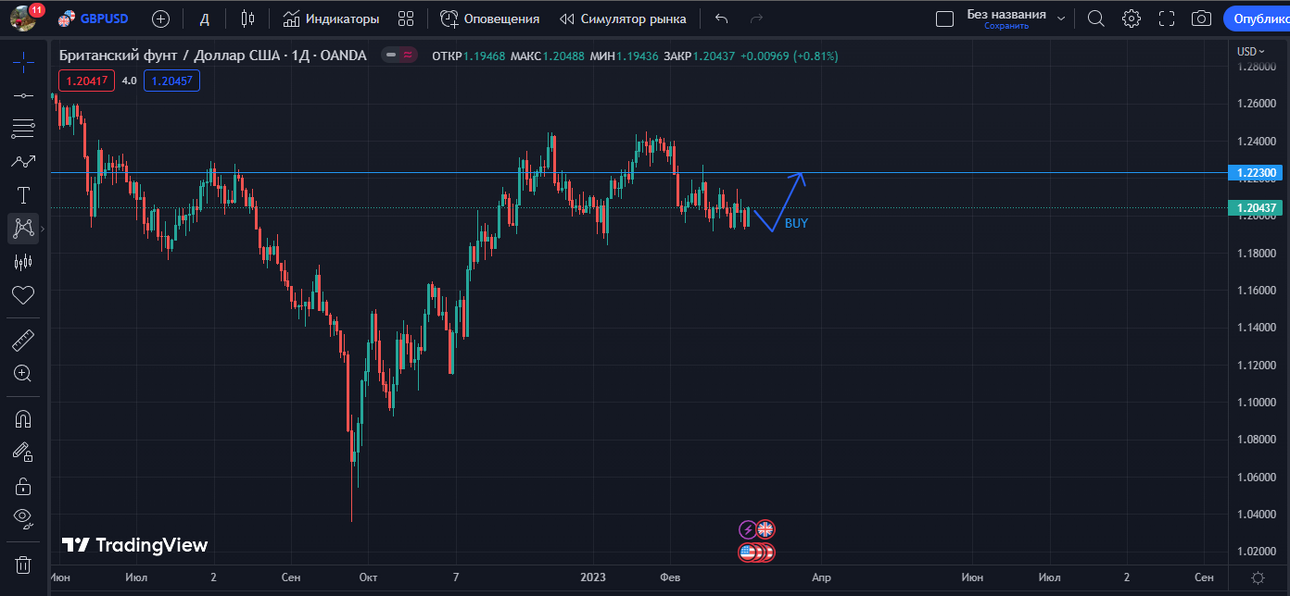Click the 4.0 spread value
The width and height of the screenshot is (1290, 596).
point(129,81)
